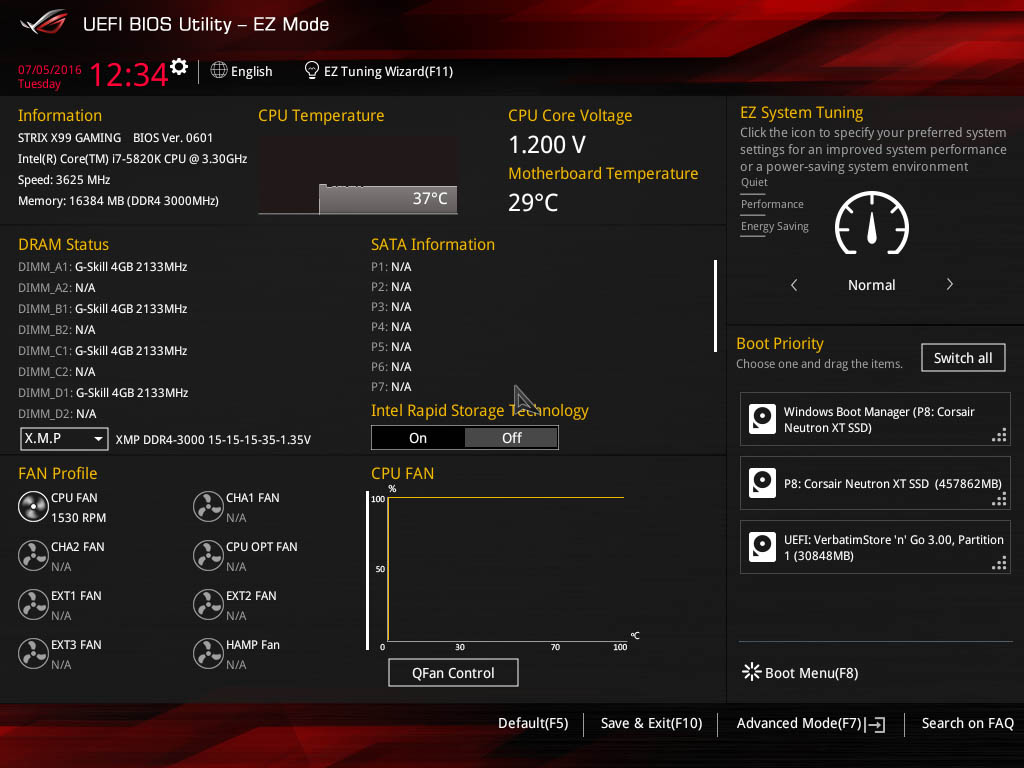Click DIMM_B1 G-Skill 4GB 2133MHz entry
Viewport: 1024px width, 768px height.
click(103, 308)
